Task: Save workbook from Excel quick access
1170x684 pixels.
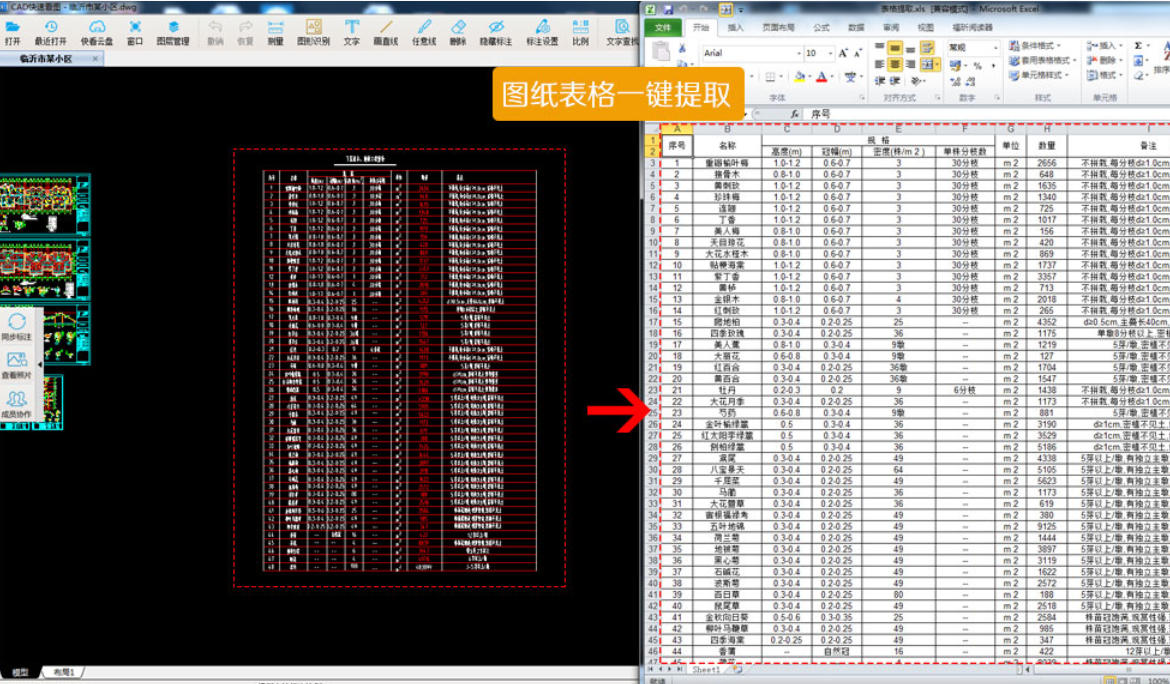Action: 668,9
